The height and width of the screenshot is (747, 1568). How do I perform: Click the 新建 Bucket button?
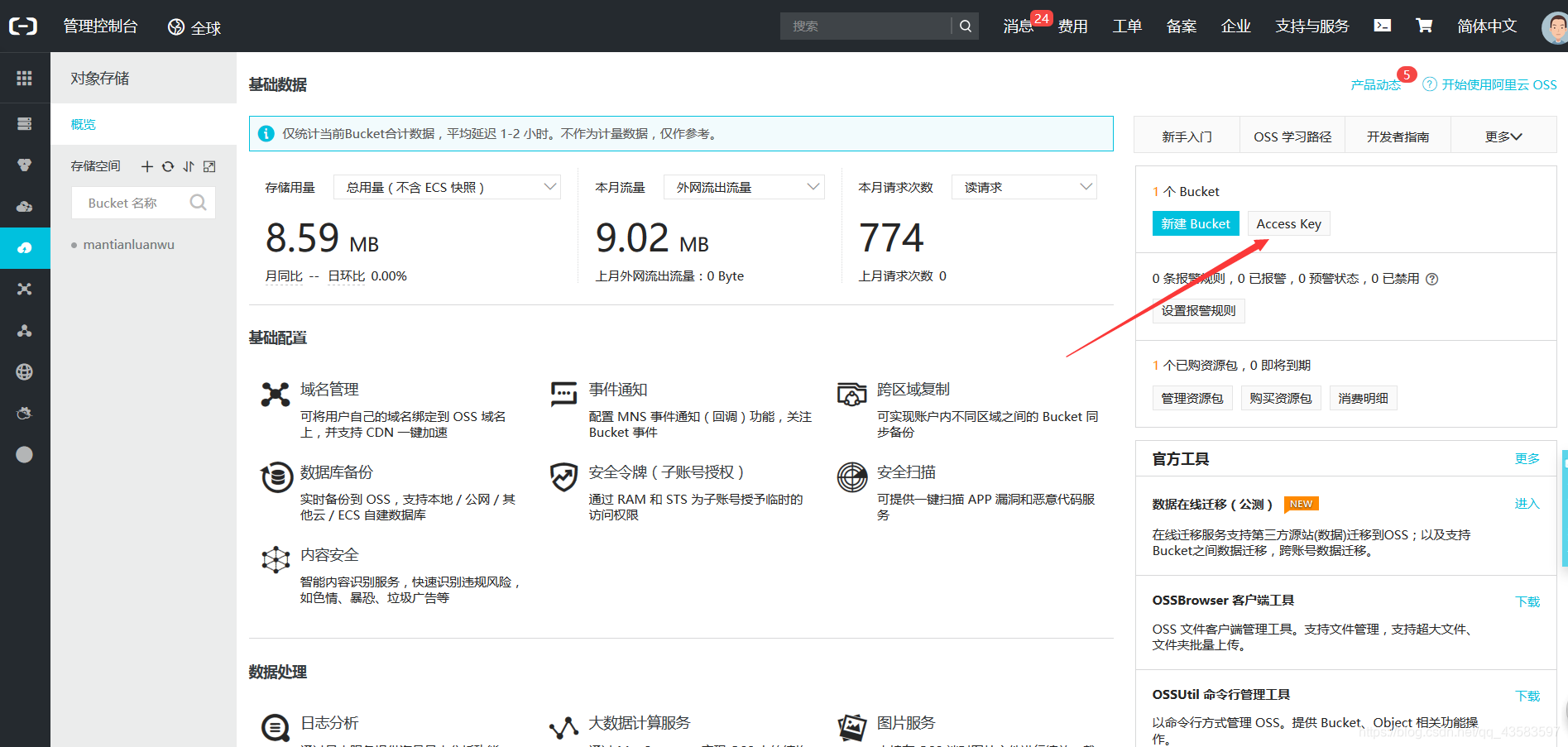pyautogui.click(x=1196, y=223)
